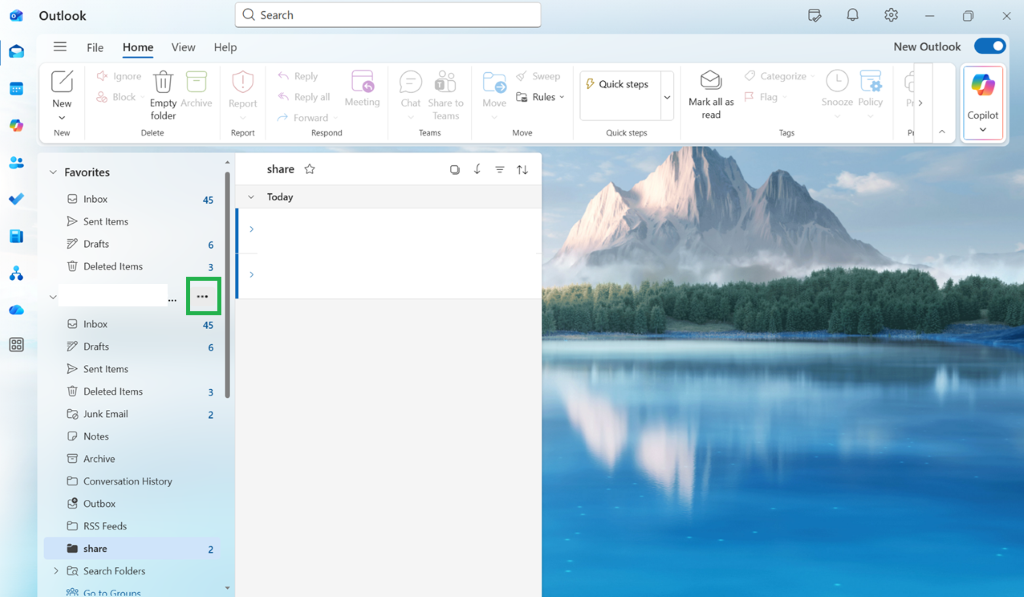This screenshot has height=597, width=1024.
Task: Open the Org Explorer sidebar icon
Action: click(x=16, y=273)
